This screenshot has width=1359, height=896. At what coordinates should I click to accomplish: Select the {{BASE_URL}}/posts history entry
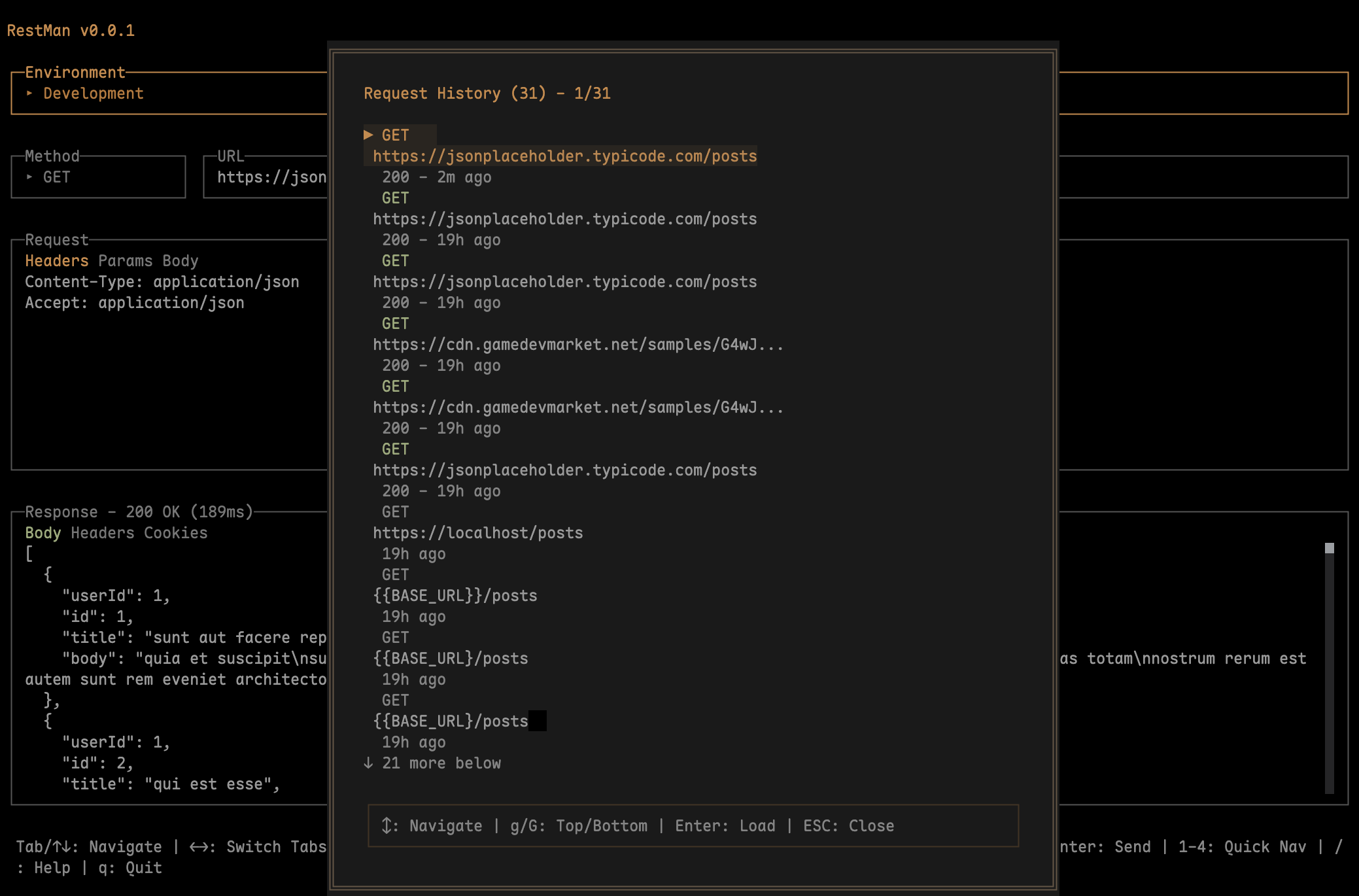click(455, 596)
